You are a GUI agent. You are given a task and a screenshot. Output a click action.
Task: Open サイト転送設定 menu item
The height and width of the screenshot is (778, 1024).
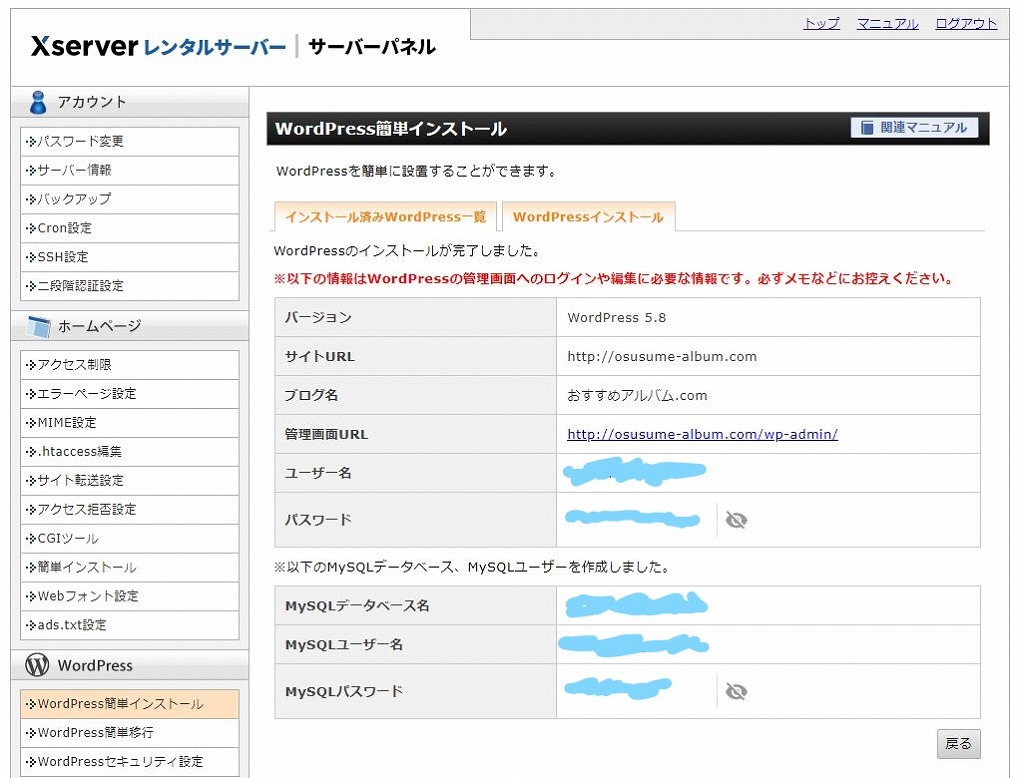point(129,480)
